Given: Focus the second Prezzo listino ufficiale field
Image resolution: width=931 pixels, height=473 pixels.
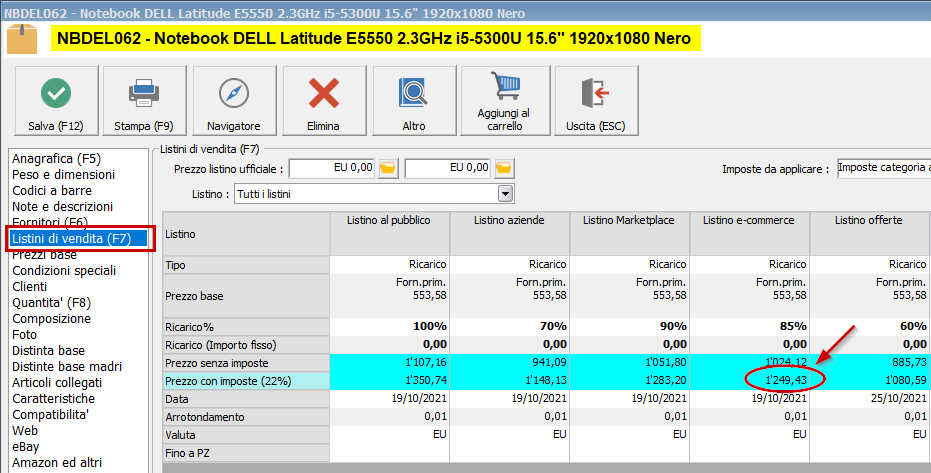Looking at the screenshot, I should [x=448, y=169].
